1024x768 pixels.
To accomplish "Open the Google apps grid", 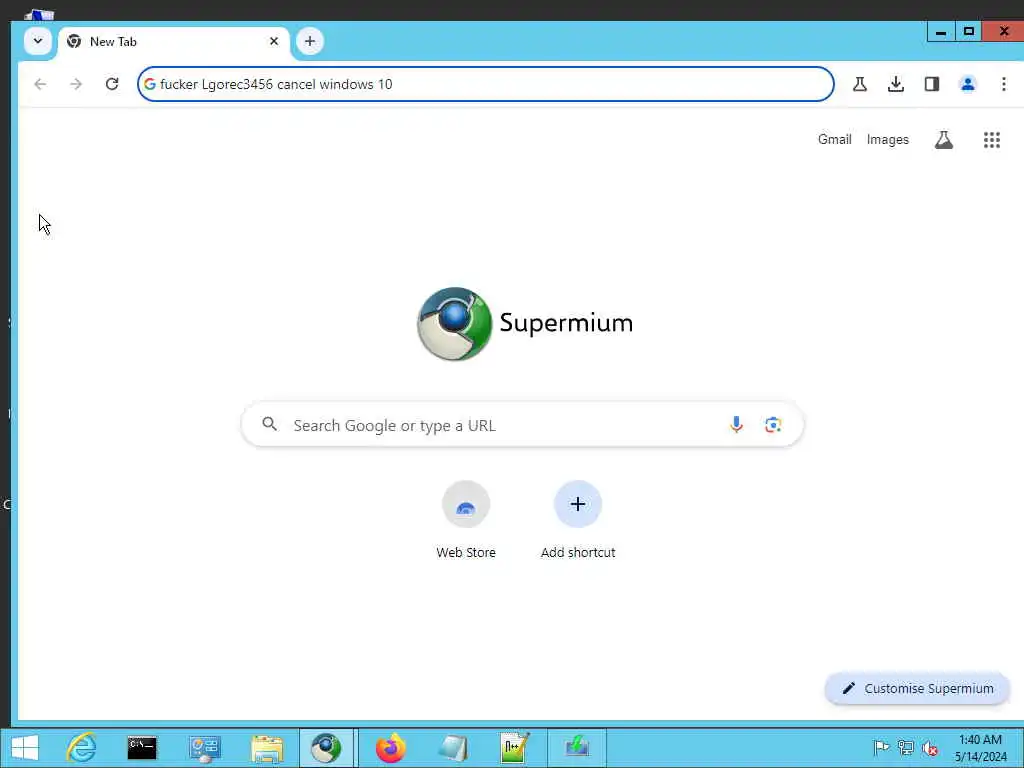I will (x=992, y=140).
